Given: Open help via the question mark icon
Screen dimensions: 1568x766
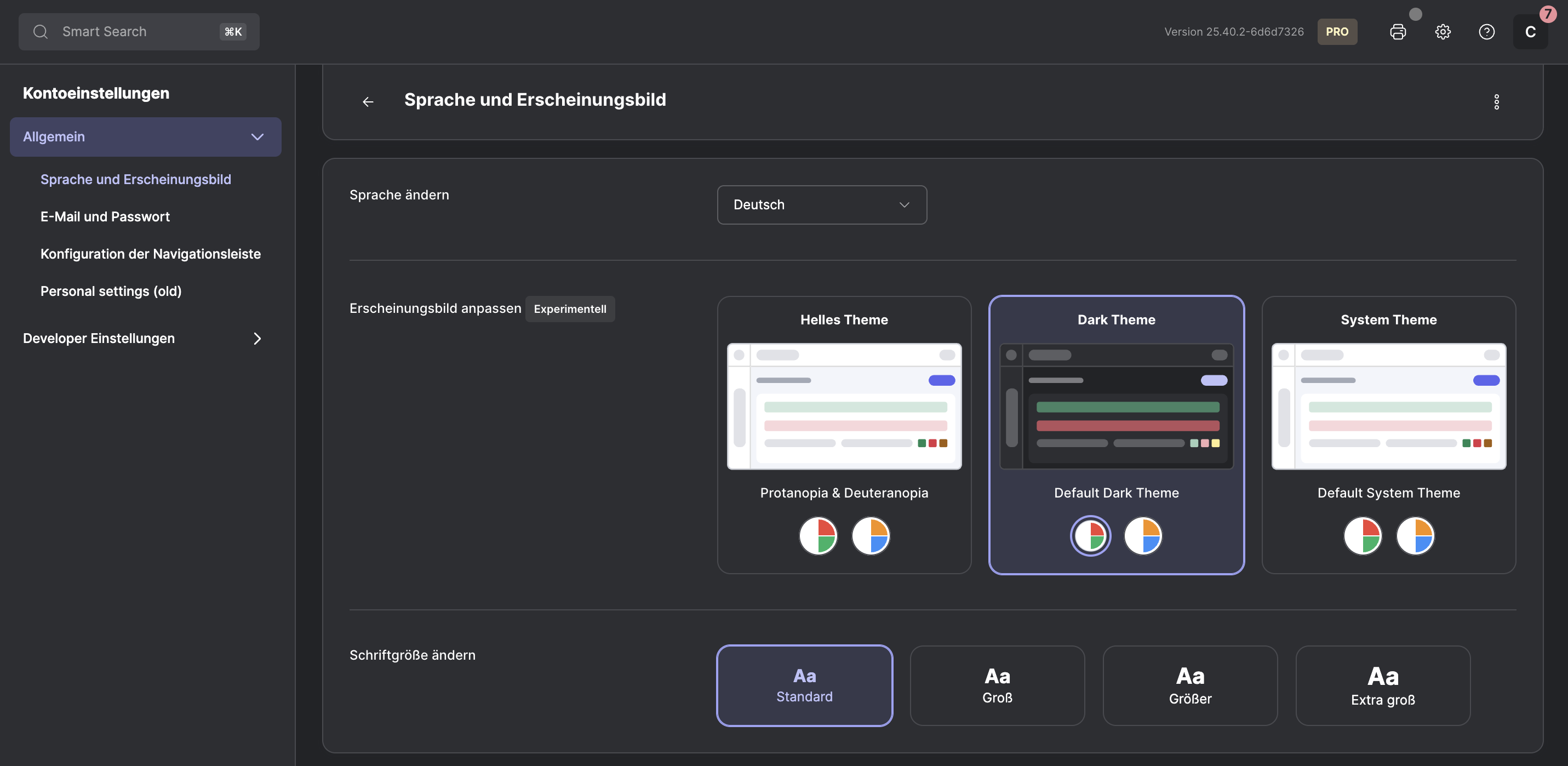Looking at the screenshot, I should click(x=1486, y=31).
